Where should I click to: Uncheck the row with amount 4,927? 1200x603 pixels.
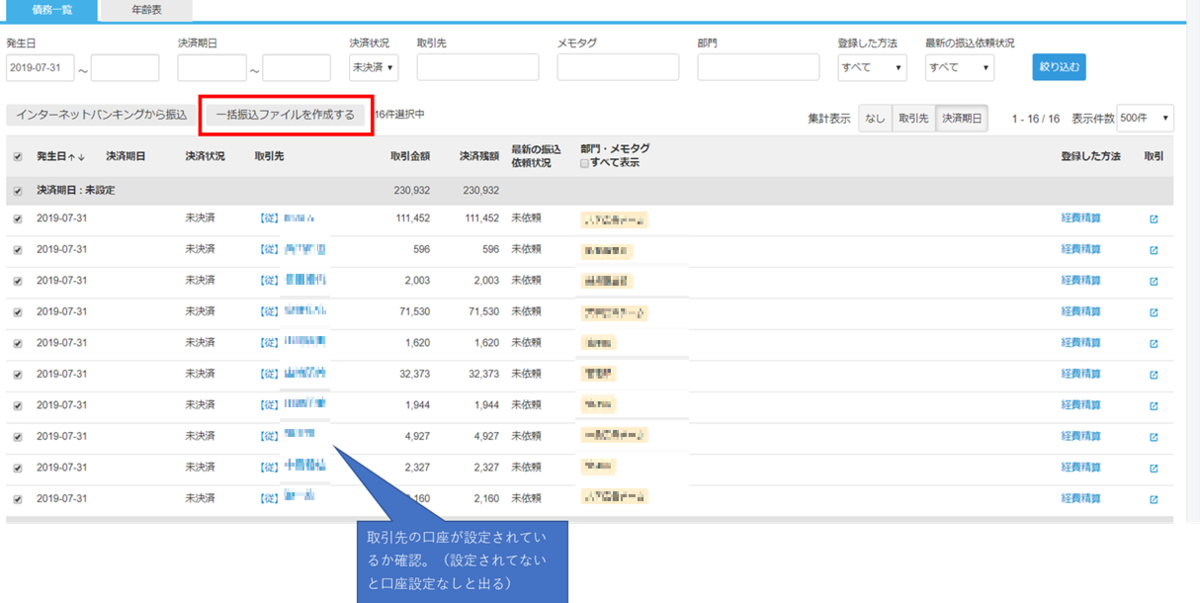(17, 436)
